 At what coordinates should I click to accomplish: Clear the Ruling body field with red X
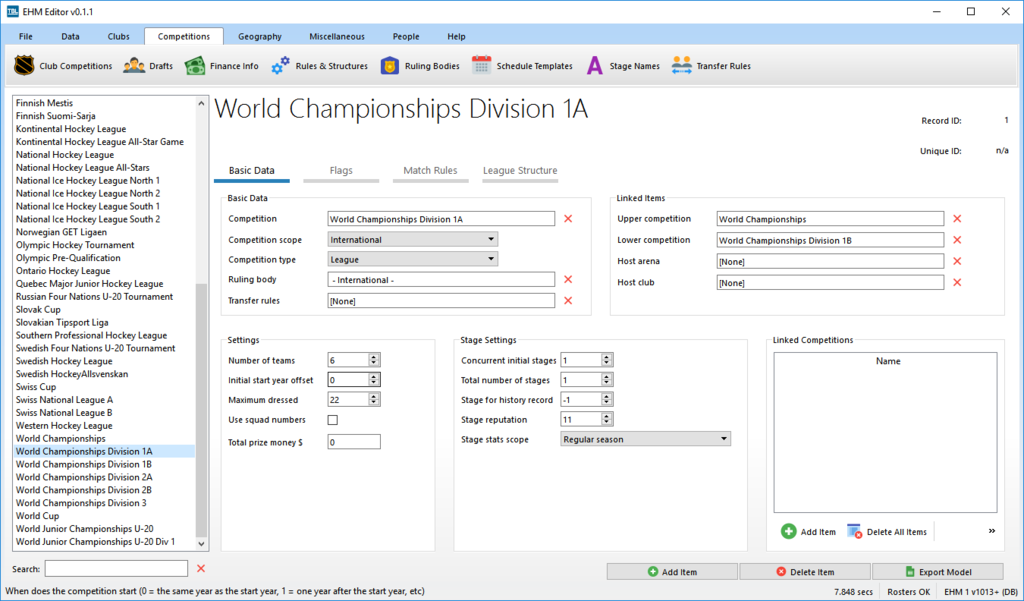568,280
